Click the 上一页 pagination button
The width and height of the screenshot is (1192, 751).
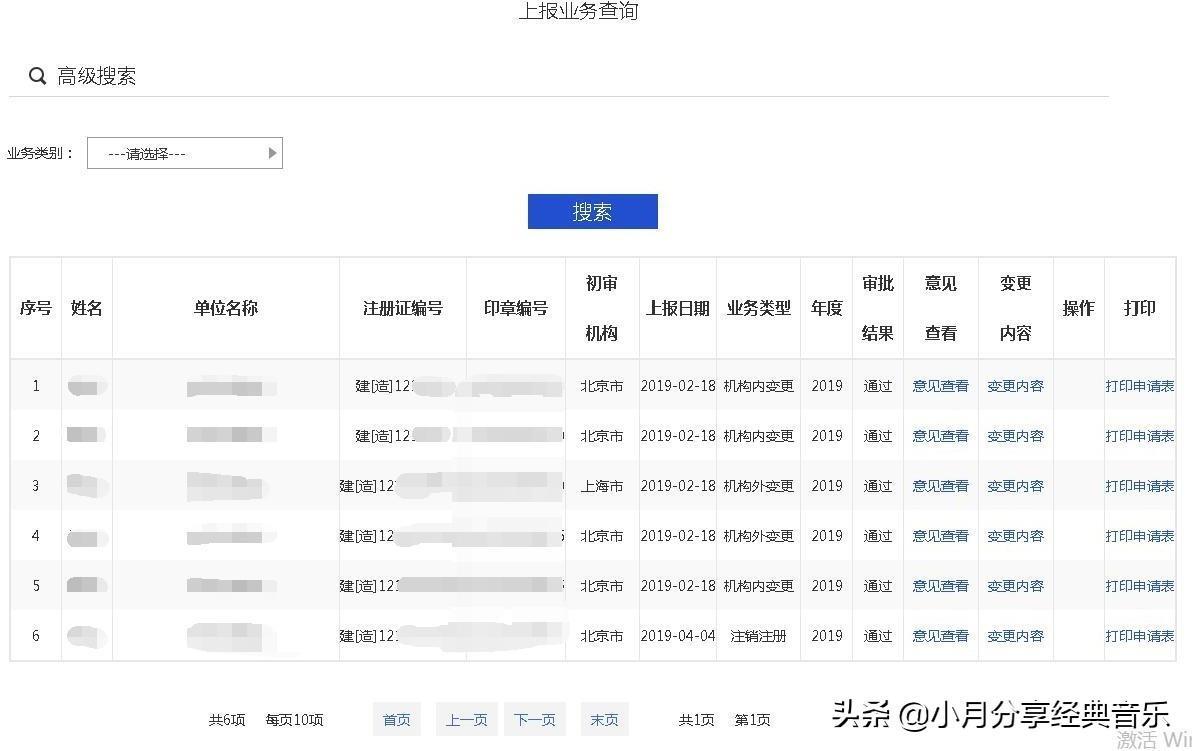click(x=466, y=720)
